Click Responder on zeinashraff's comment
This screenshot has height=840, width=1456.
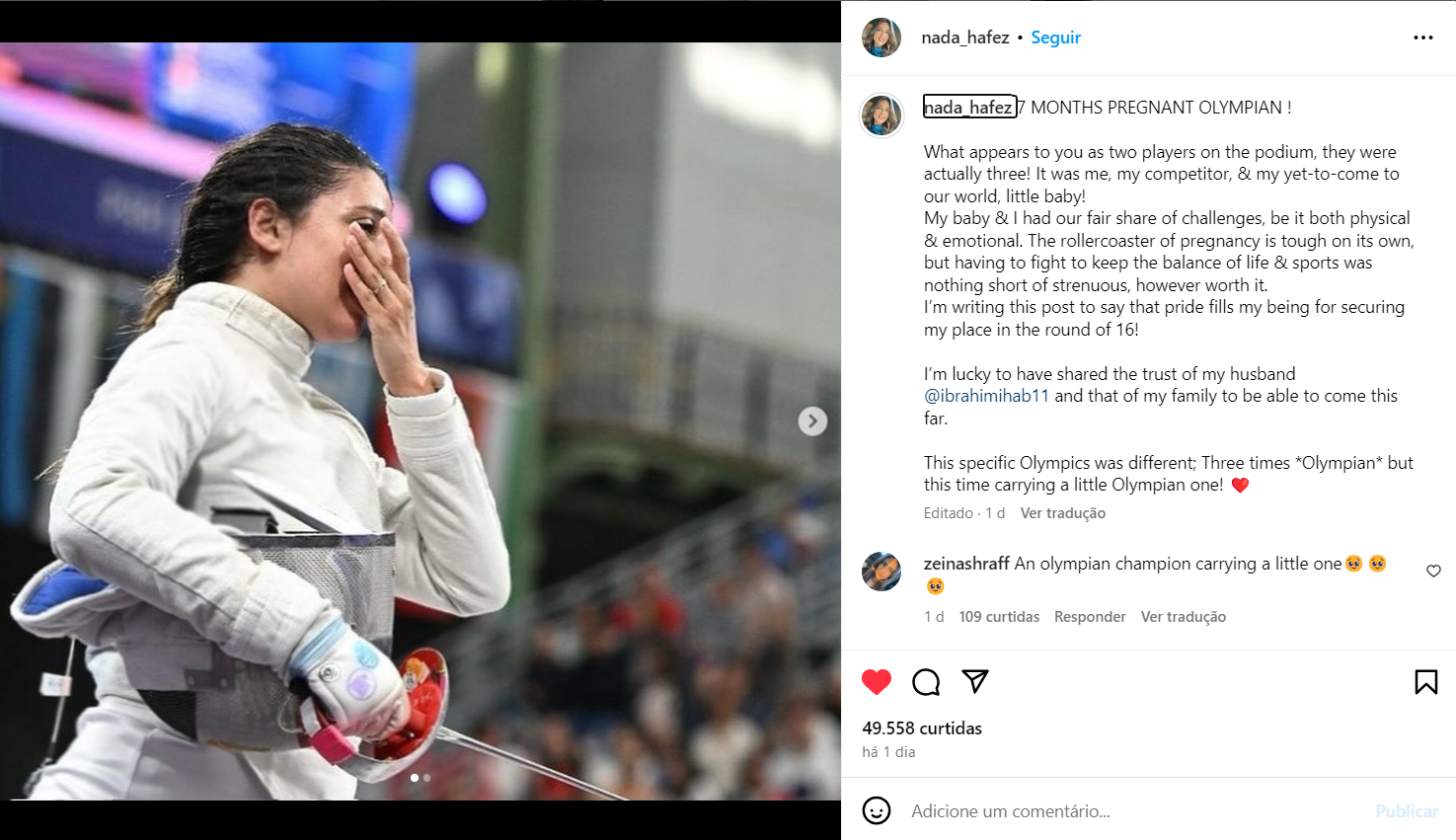[1090, 617]
